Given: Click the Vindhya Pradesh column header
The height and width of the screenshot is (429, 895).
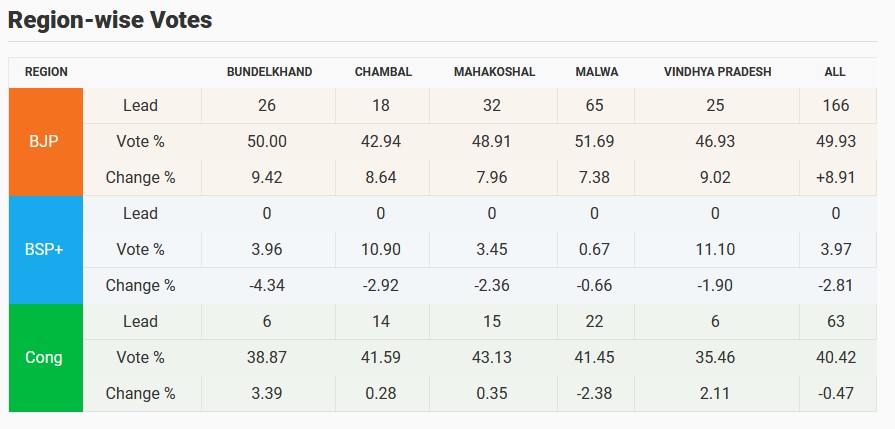Looking at the screenshot, I should 716,72.
